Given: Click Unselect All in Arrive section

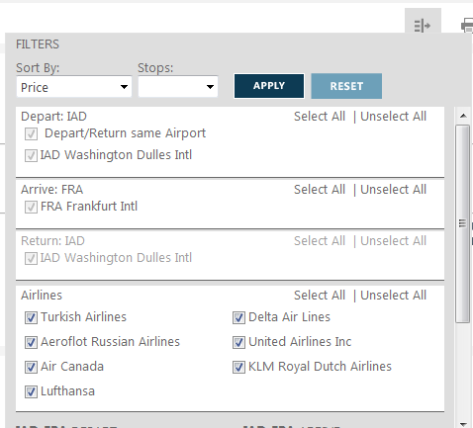Looking at the screenshot, I should pyautogui.click(x=393, y=190).
